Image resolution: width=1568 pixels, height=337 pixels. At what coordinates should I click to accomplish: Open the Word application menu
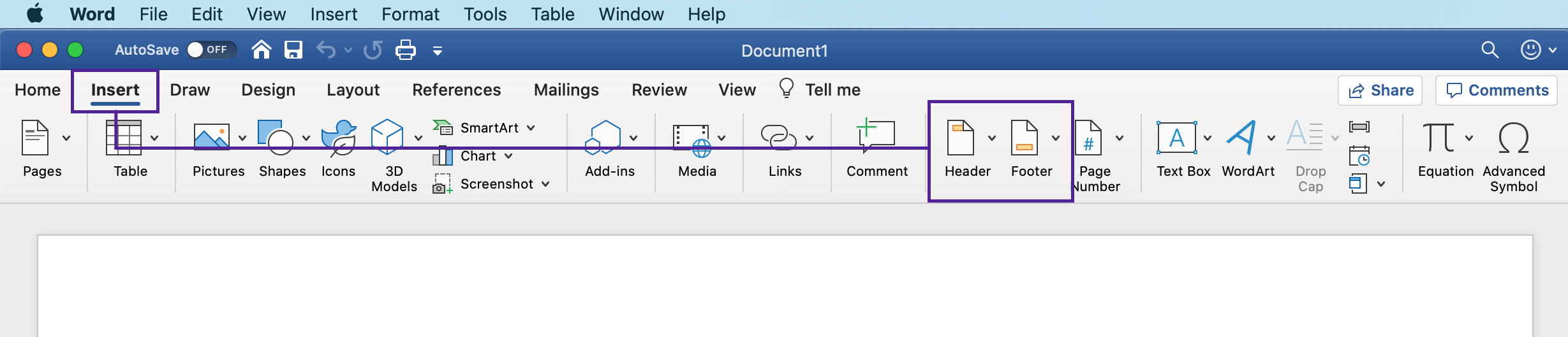pyautogui.click(x=92, y=14)
